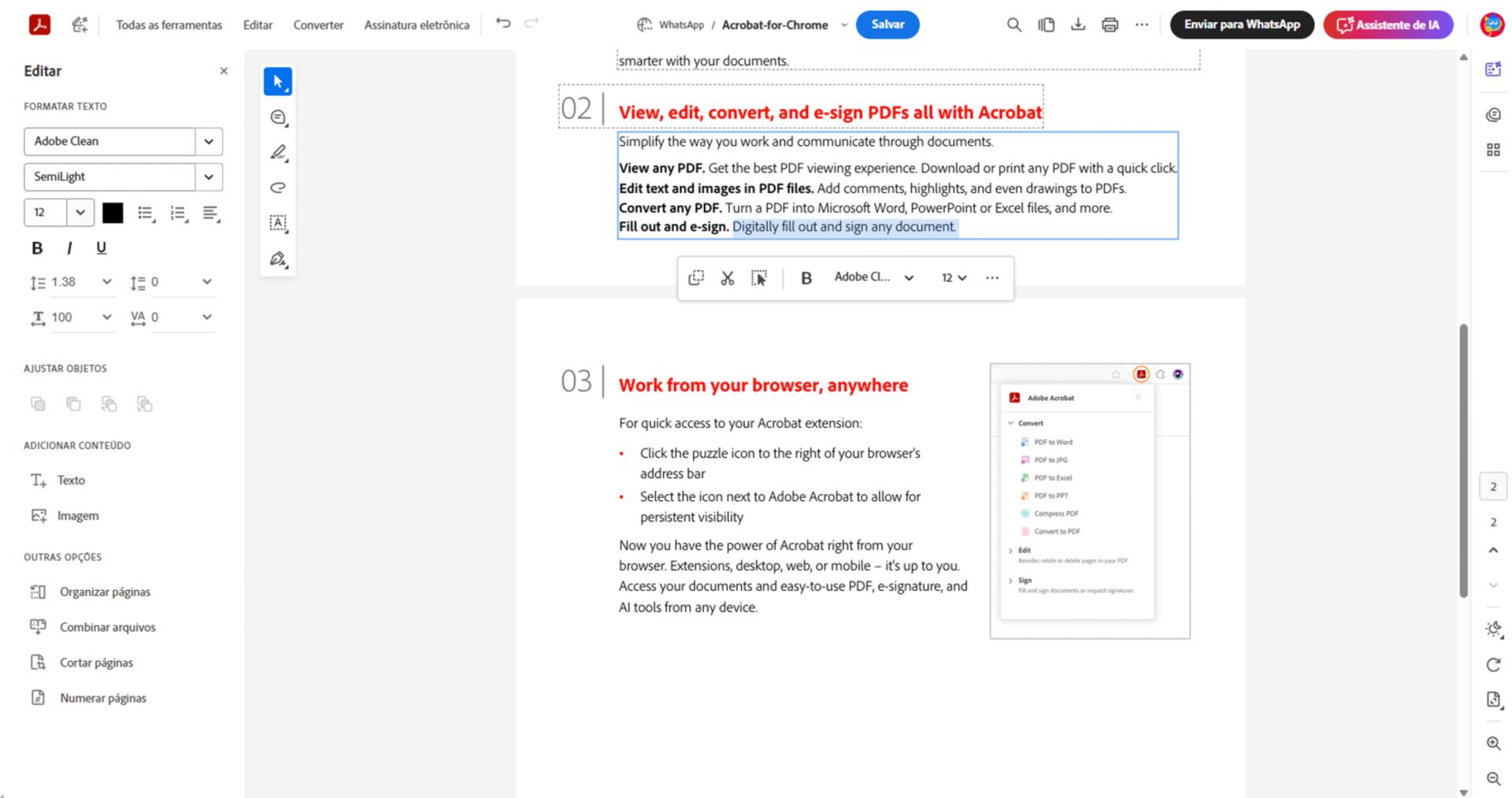Open the Assistente de IA
The image size is (1512, 798).
(1388, 24)
